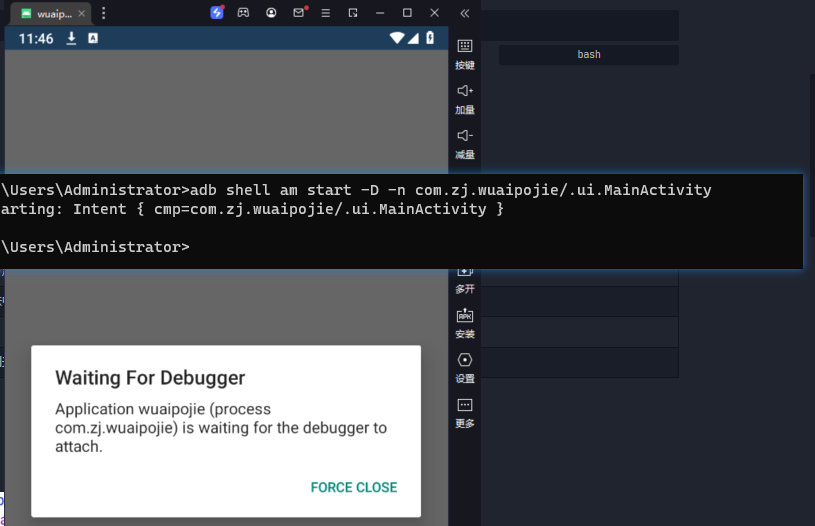
Task: Open the hamburger menu in emulator title bar
Action: (x=326, y=13)
